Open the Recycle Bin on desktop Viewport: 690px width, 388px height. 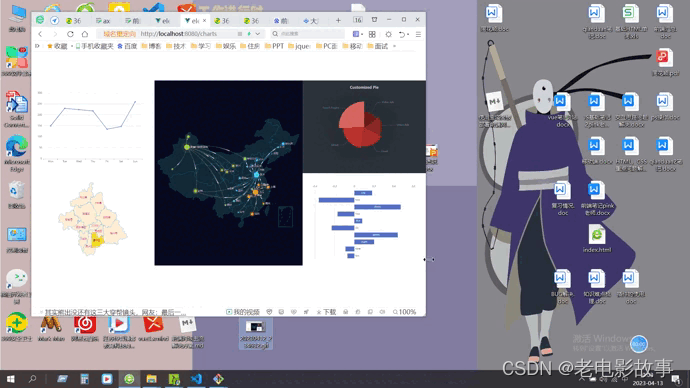click(x=16, y=195)
